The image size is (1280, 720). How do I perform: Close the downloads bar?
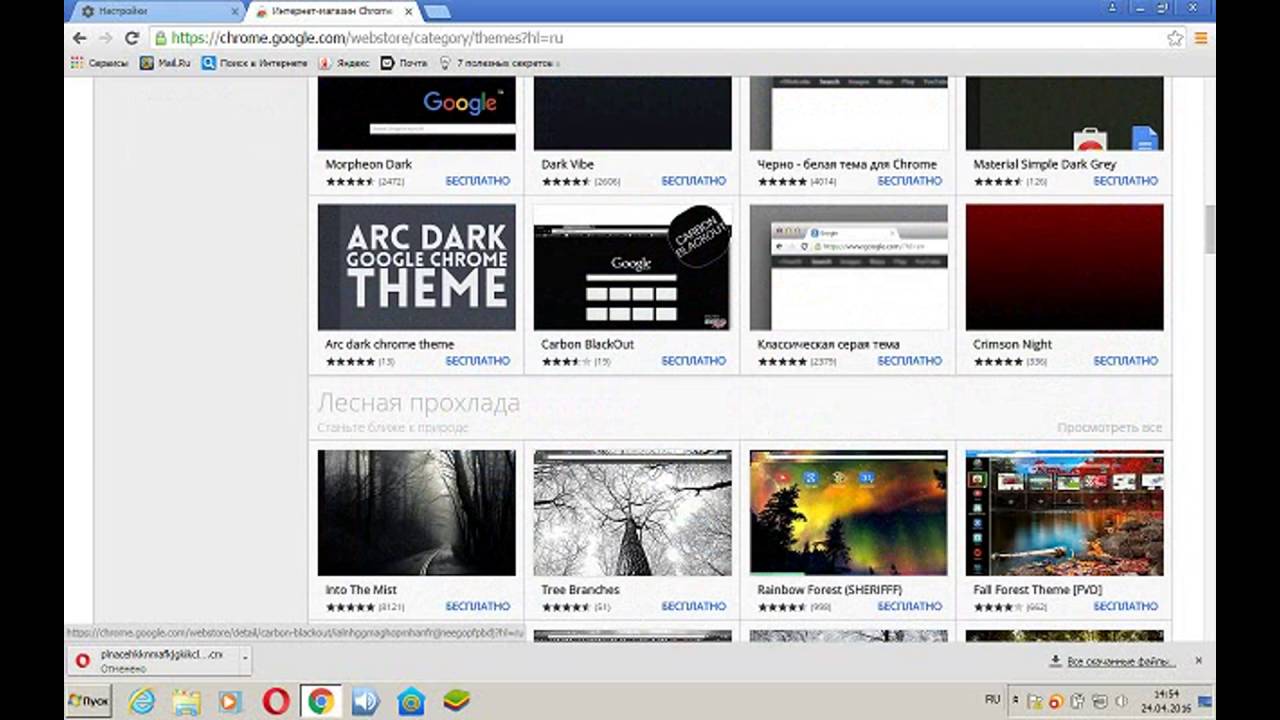tap(1198, 661)
